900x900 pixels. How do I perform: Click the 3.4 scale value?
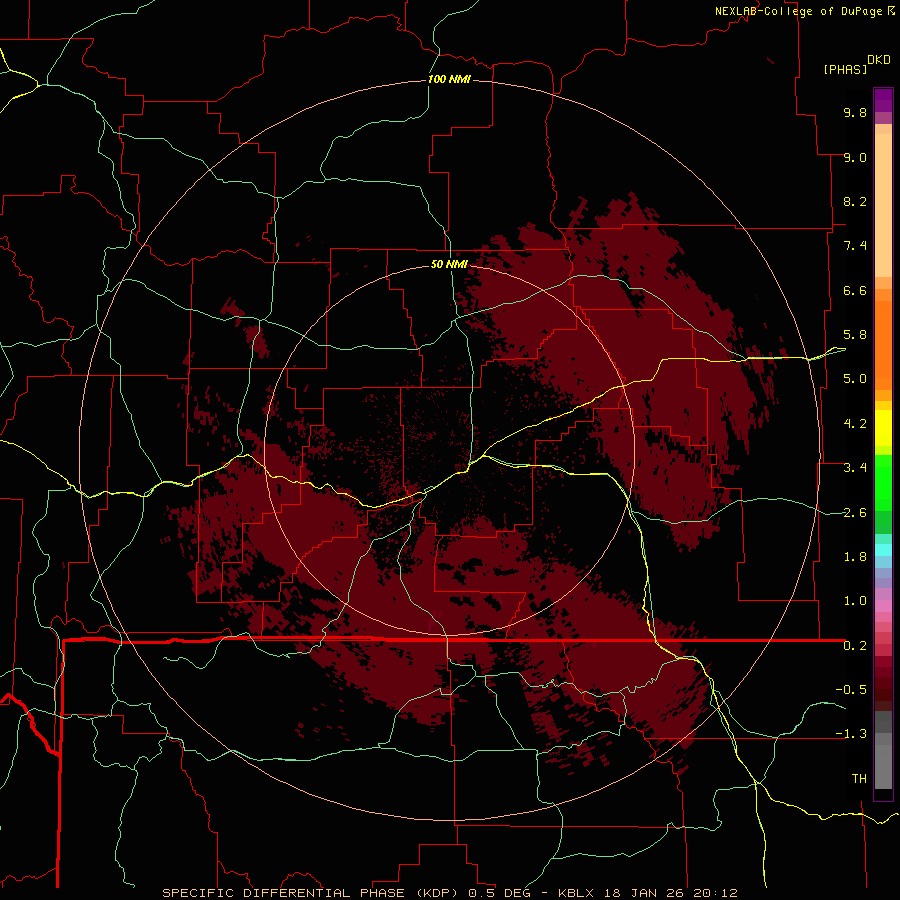855,468
